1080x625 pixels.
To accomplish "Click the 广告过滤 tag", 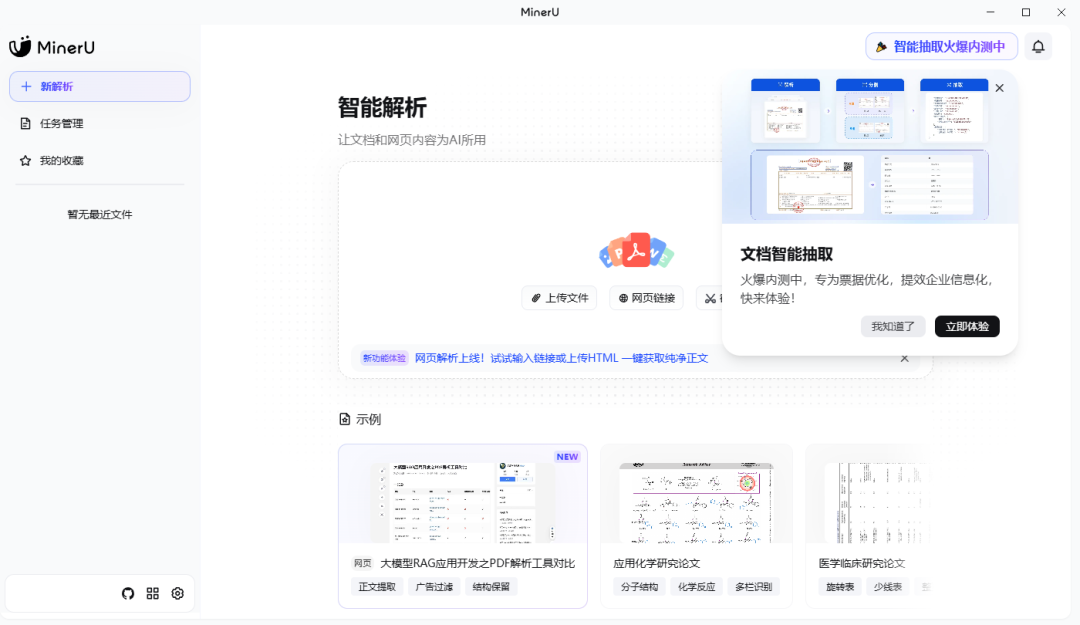I will pos(434,587).
